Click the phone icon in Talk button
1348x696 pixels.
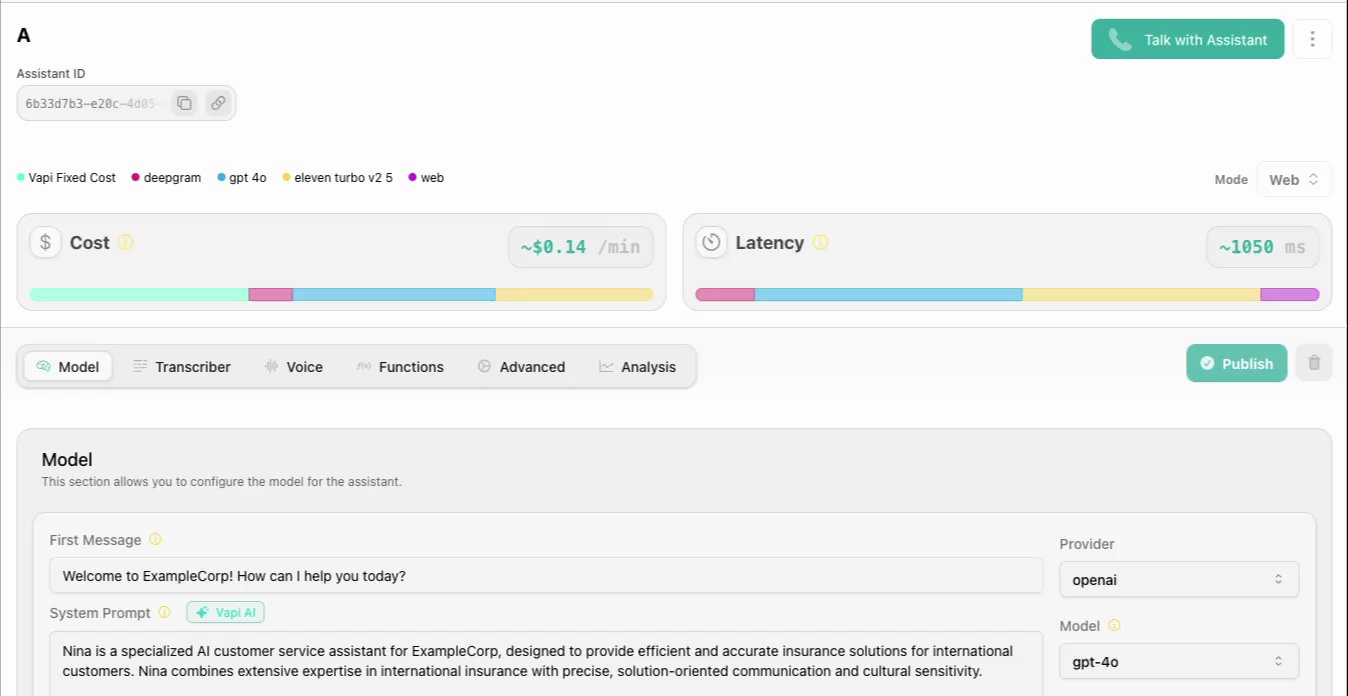point(1120,40)
